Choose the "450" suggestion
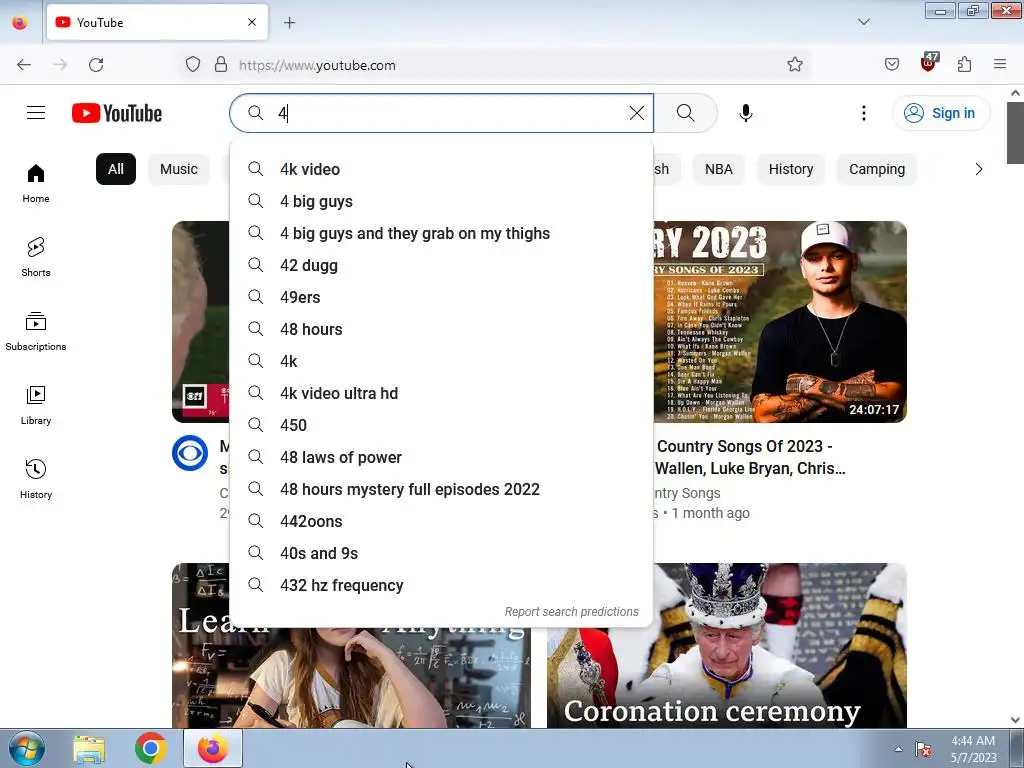Image resolution: width=1024 pixels, height=768 pixels. coord(441,425)
